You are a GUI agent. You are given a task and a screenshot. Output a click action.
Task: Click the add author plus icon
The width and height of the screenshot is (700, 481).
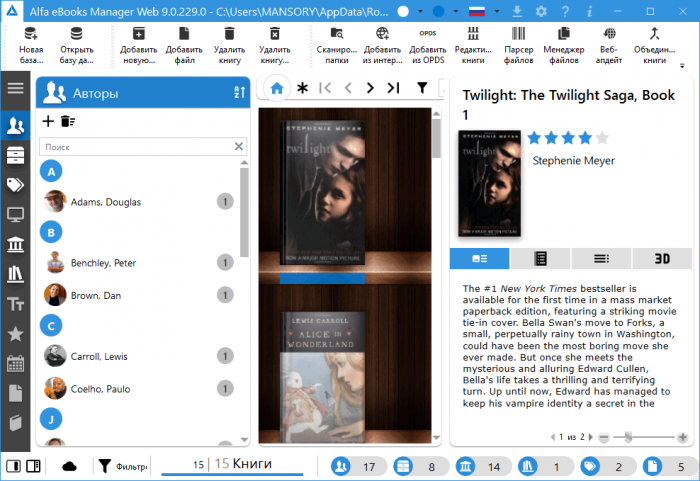coord(47,121)
